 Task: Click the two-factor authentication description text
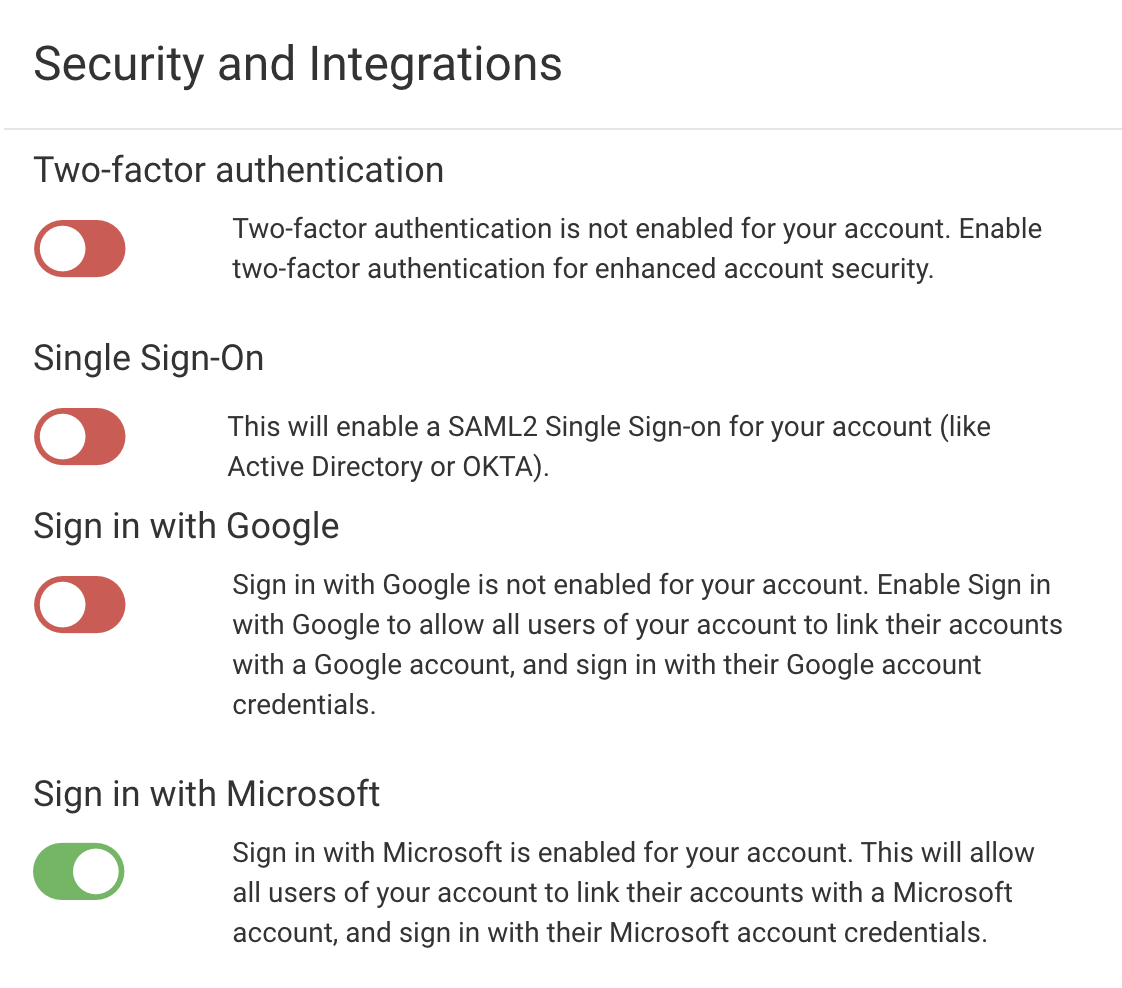(637, 248)
